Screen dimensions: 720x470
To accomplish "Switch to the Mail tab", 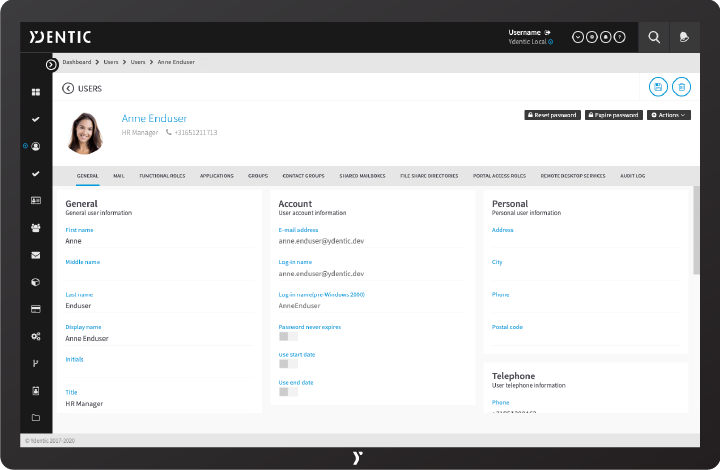I will click(119, 176).
